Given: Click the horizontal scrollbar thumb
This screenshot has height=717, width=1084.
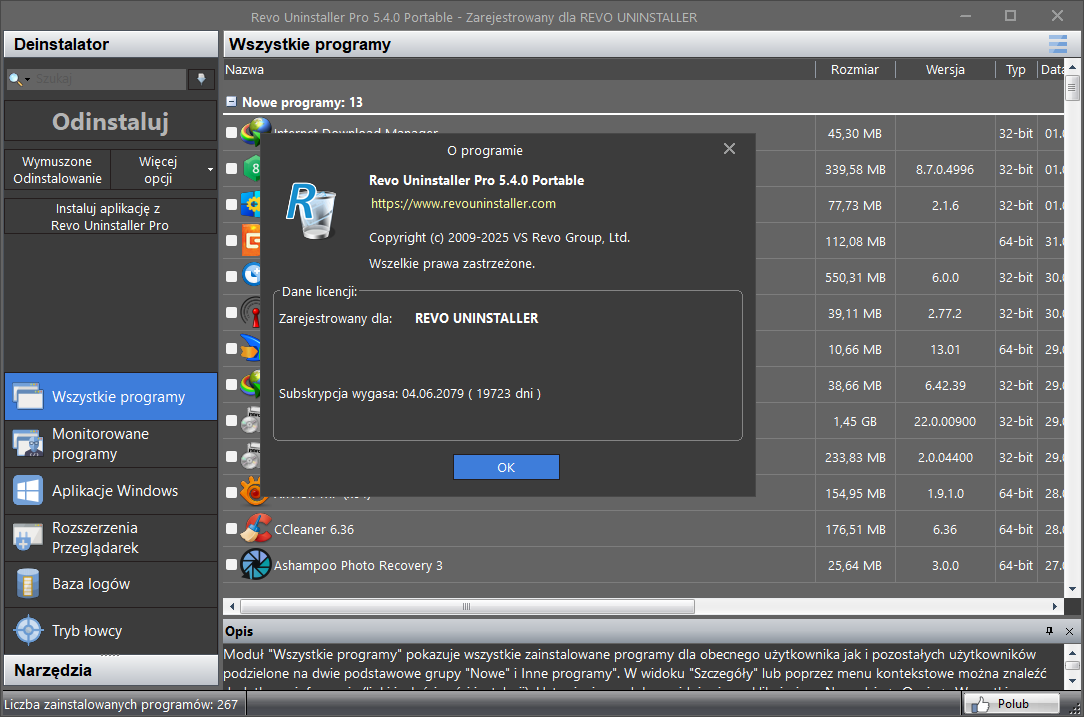Looking at the screenshot, I should 467,606.
